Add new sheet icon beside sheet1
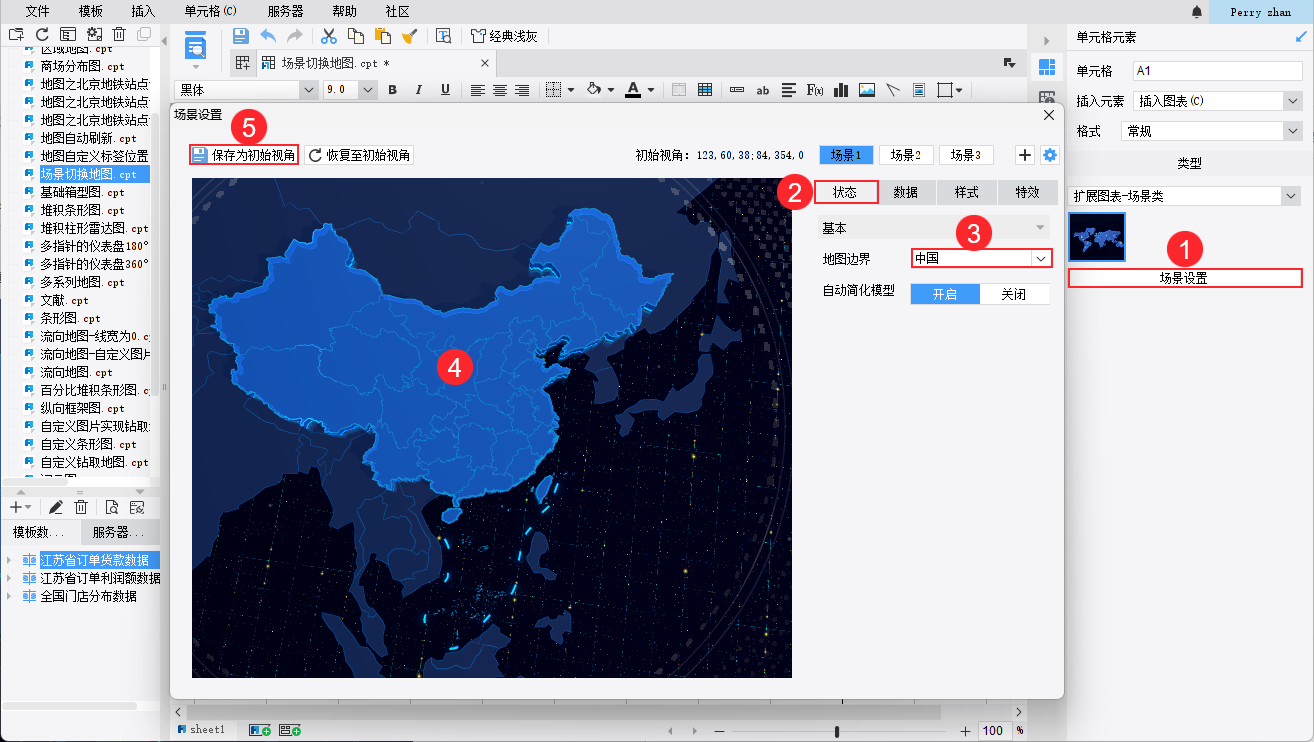 pyautogui.click(x=259, y=731)
